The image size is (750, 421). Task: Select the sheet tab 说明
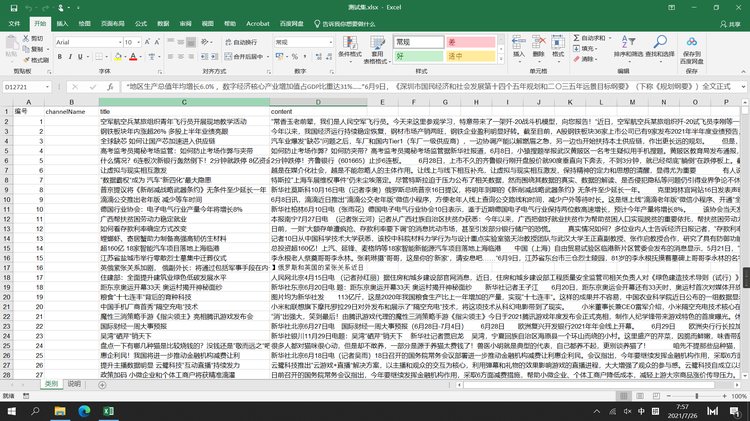[74, 384]
